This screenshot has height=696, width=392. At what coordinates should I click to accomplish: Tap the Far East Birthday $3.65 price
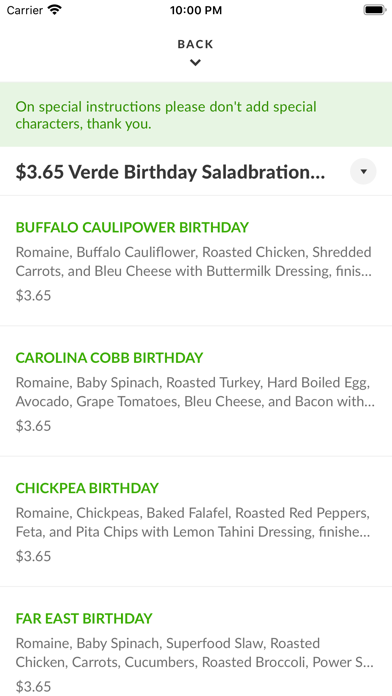pyautogui.click(x=33, y=686)
